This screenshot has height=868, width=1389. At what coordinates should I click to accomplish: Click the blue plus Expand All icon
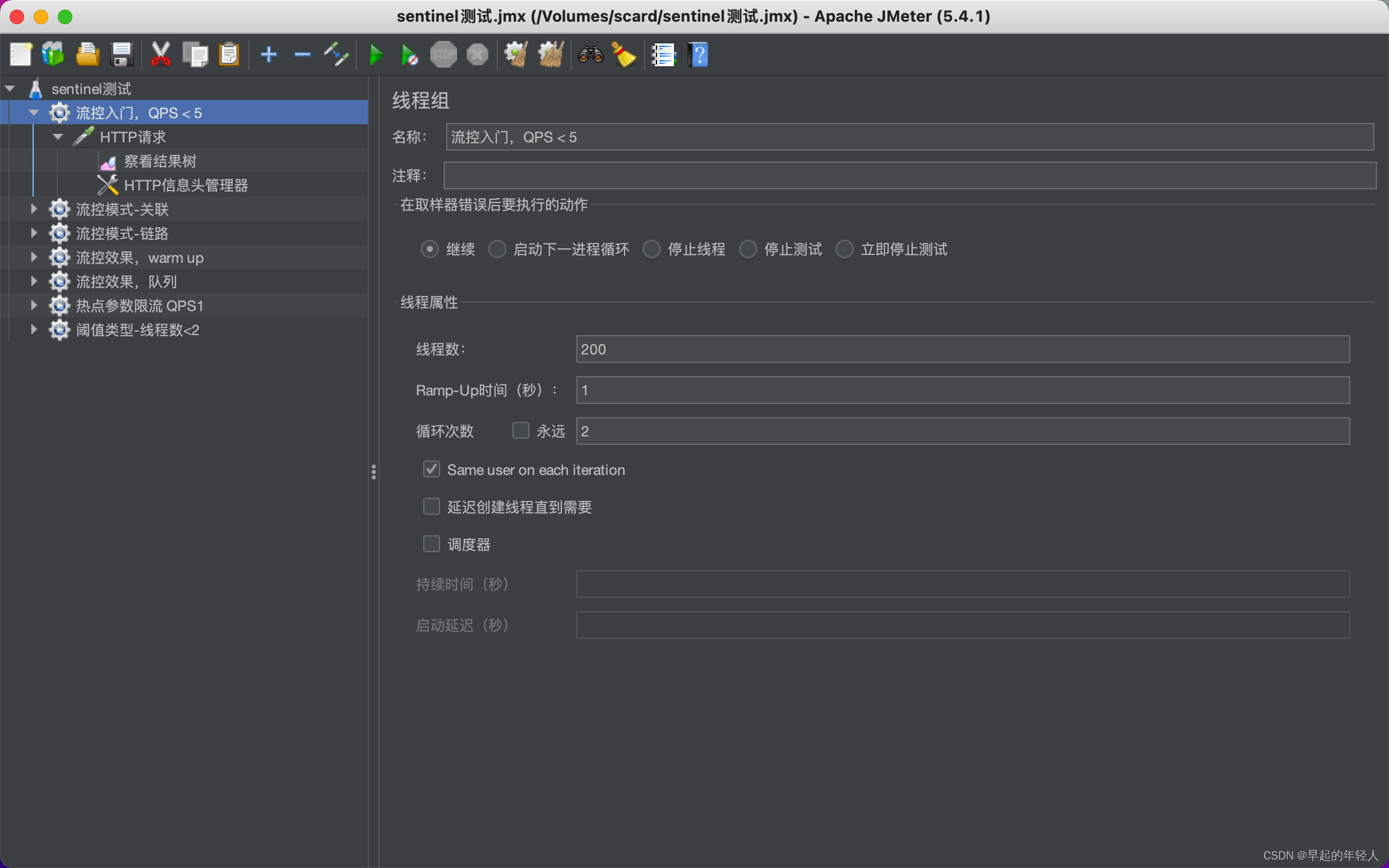coord(268,55)
